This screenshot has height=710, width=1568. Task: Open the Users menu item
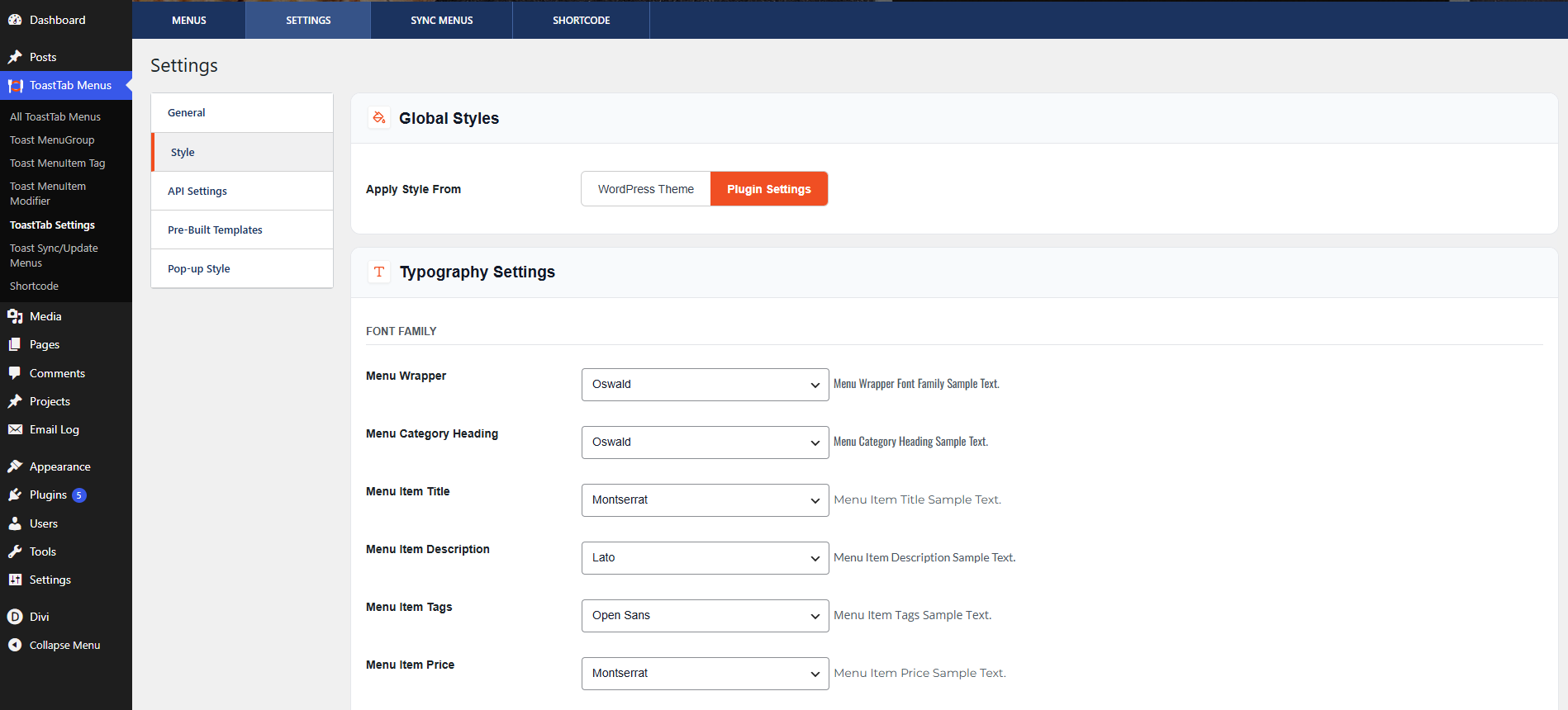click(66, 523)
